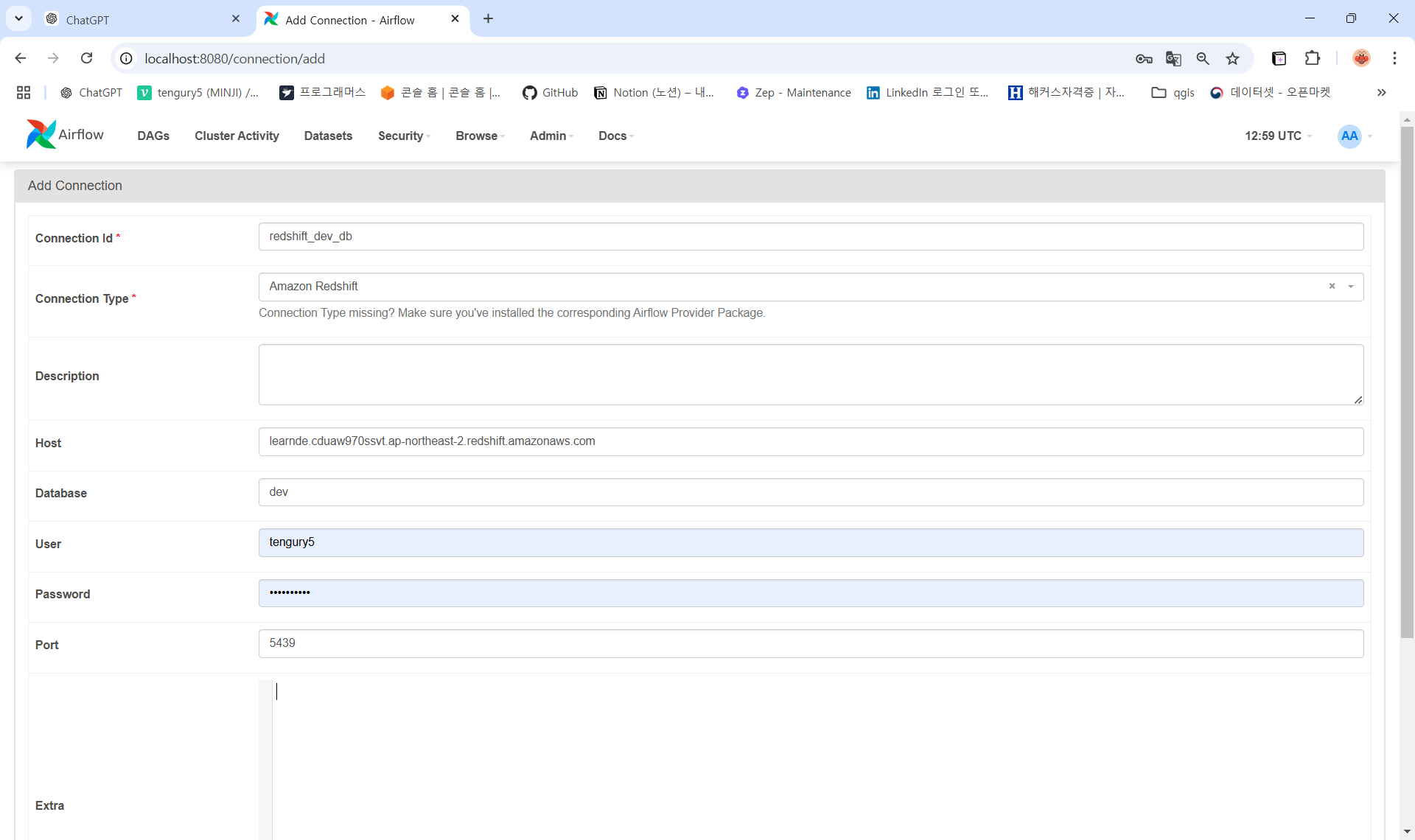Open the AA user profile button
Image resolution: width=1415 pixels, height=840 pixels.
pos(1349,136)
